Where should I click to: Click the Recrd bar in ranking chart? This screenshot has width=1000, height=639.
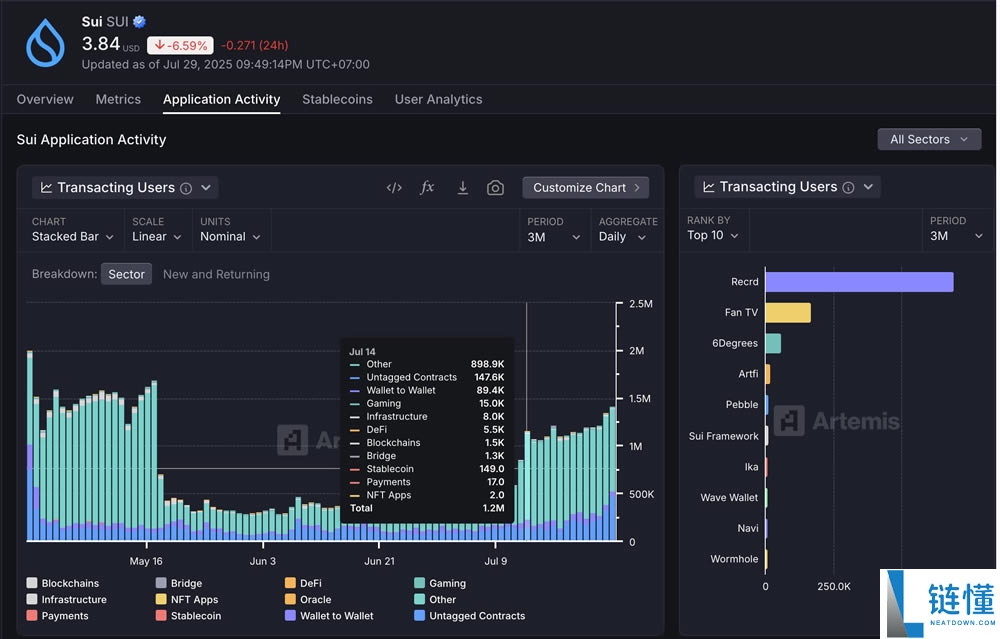(x=859, y=282)
